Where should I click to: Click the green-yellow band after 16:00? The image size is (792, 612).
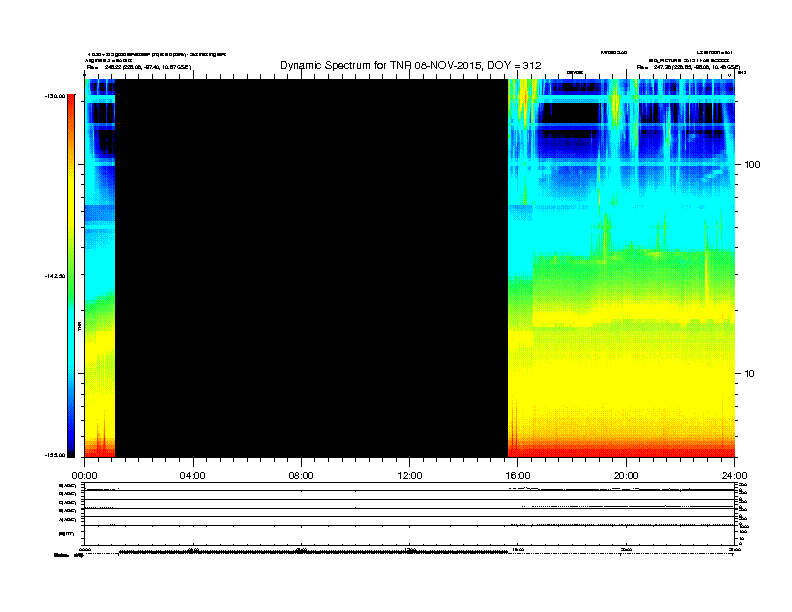click(634, 288)
